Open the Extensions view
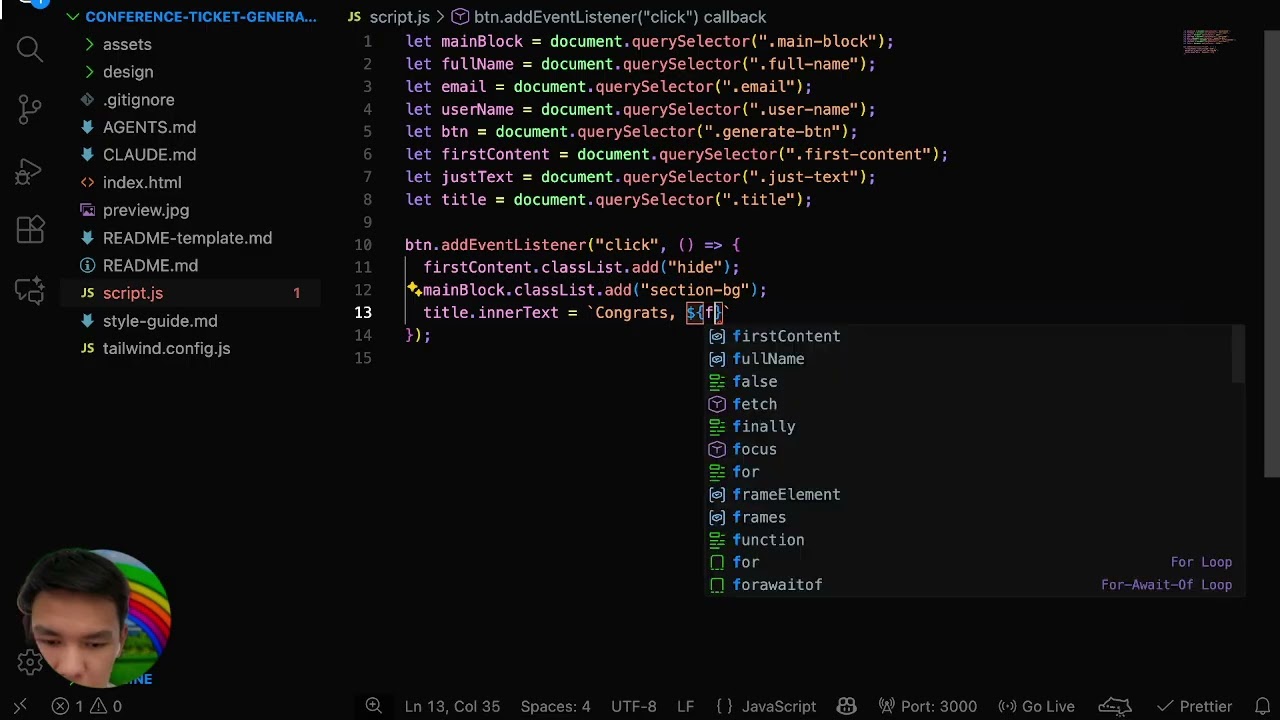 tap(29, 231)
